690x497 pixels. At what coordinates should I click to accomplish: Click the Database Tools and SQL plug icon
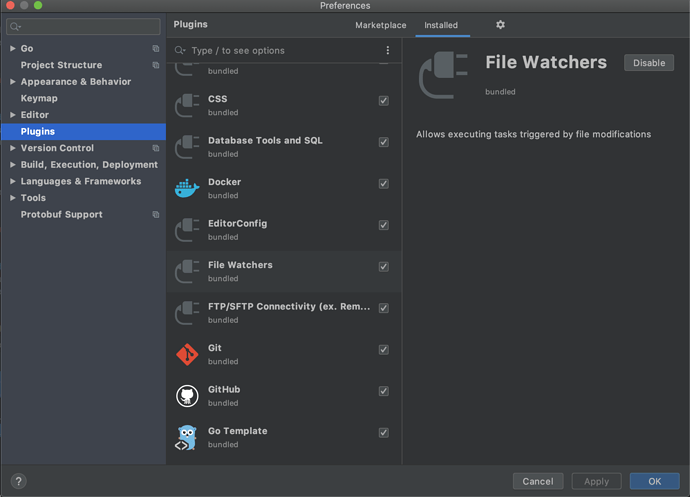pos(187,147)
